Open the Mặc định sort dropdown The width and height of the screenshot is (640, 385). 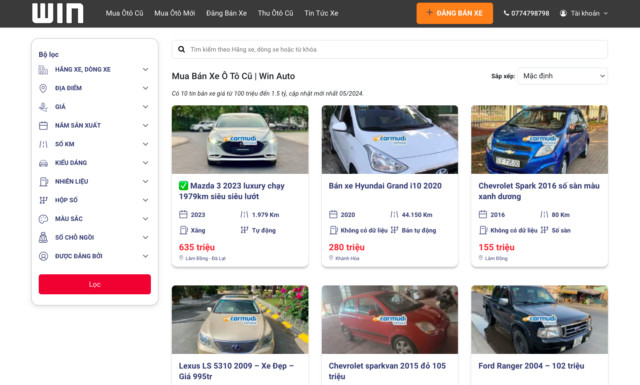(x=562, y=76)
